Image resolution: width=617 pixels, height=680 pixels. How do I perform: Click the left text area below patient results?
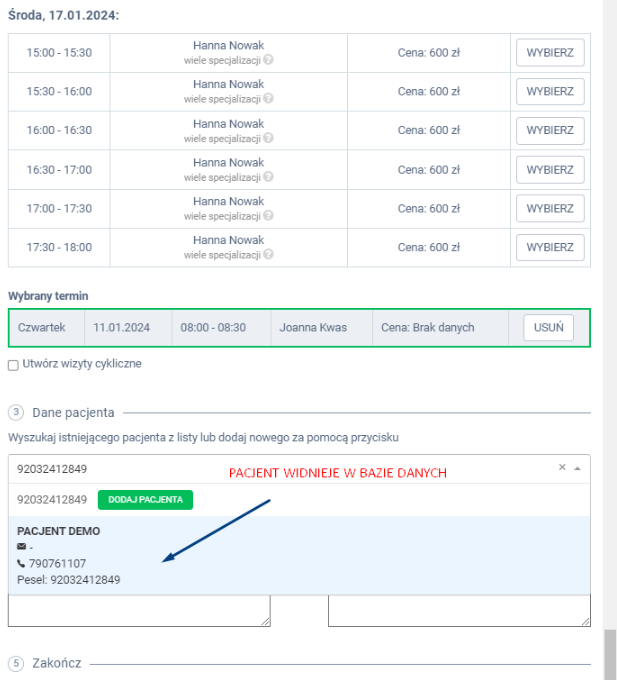click(x=138, y=611)
